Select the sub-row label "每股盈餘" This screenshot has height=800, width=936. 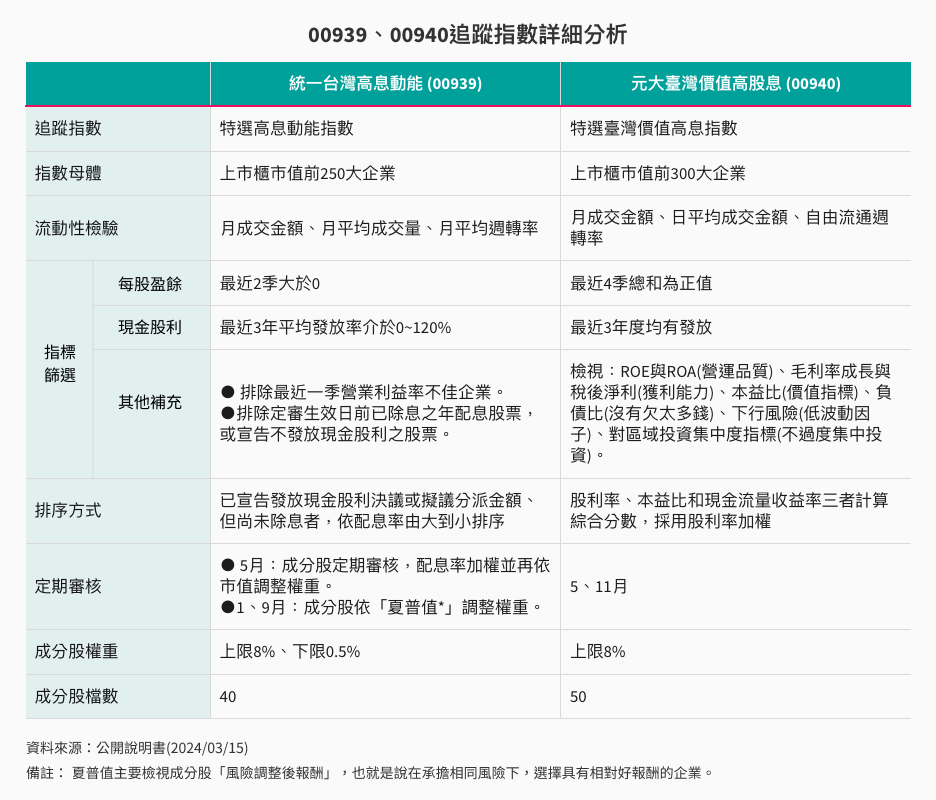(150, 284)
